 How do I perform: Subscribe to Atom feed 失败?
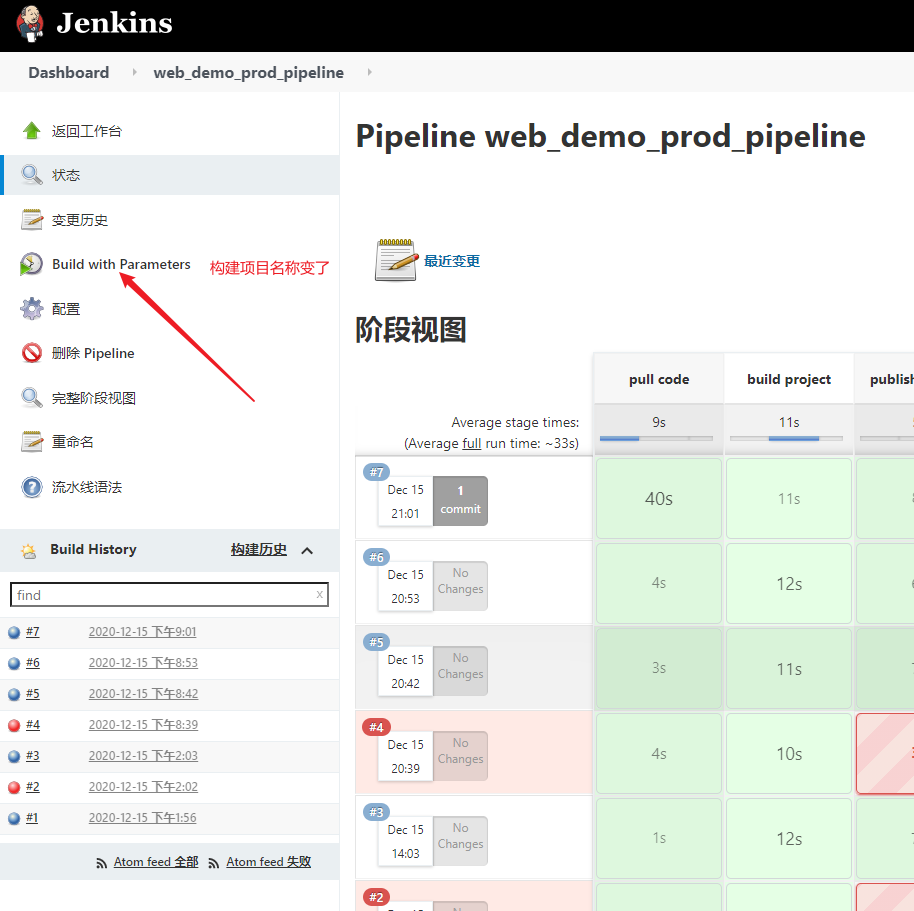point(267,861)
